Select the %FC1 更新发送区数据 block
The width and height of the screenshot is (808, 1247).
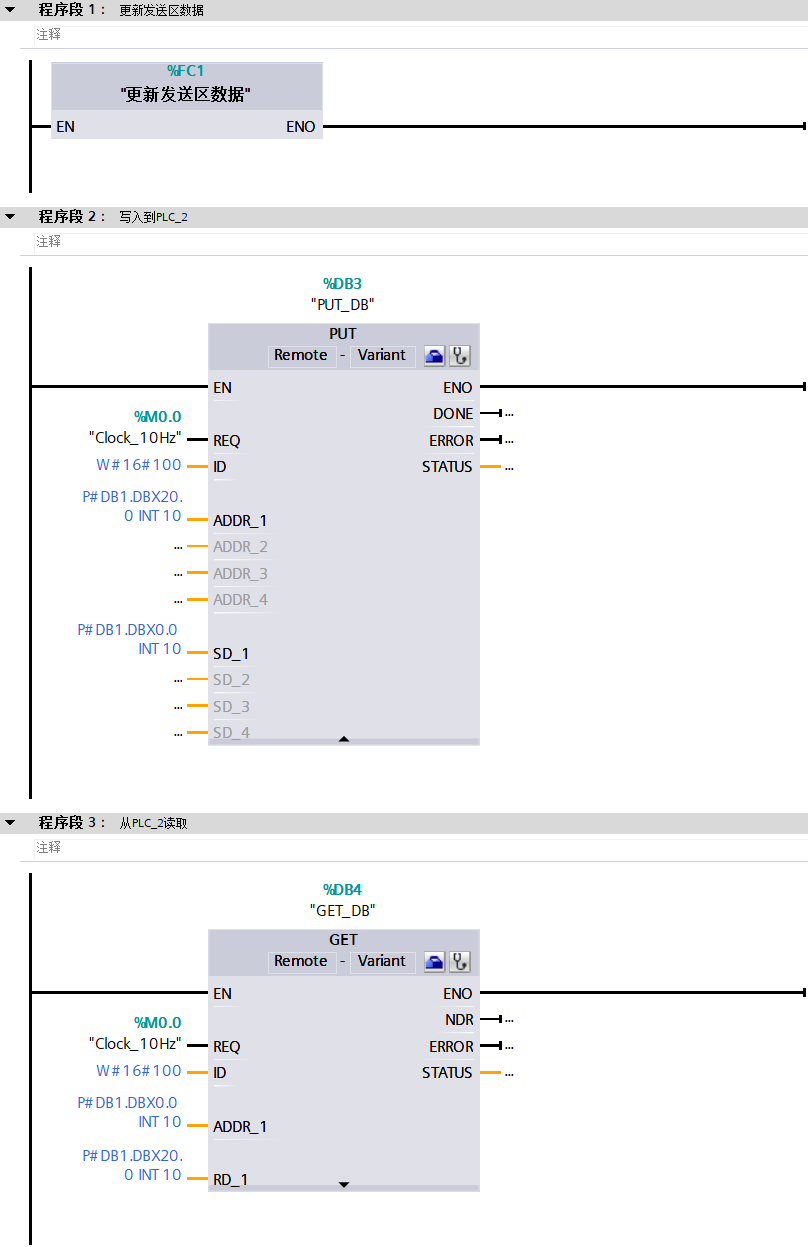pos(187,100)
